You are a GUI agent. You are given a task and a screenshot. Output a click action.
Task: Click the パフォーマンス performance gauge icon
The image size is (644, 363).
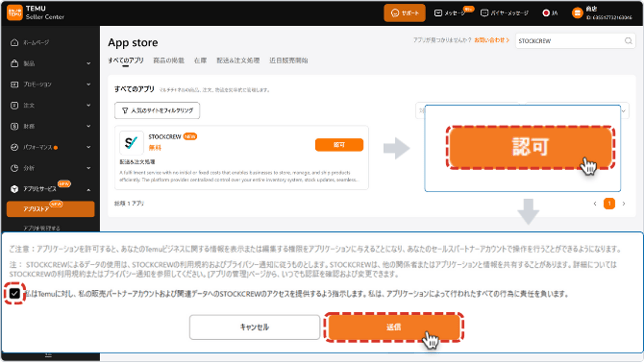tap(14, 147)
